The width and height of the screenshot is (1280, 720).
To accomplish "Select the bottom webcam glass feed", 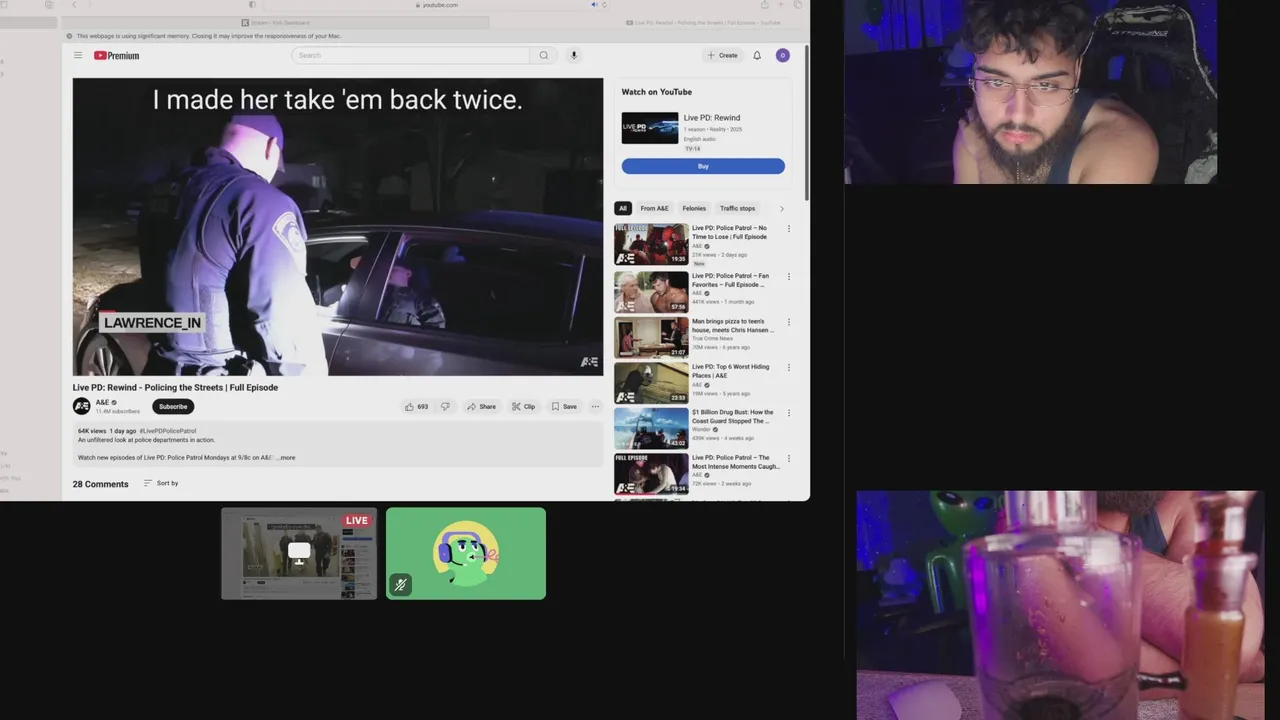I will (1060, 605).
